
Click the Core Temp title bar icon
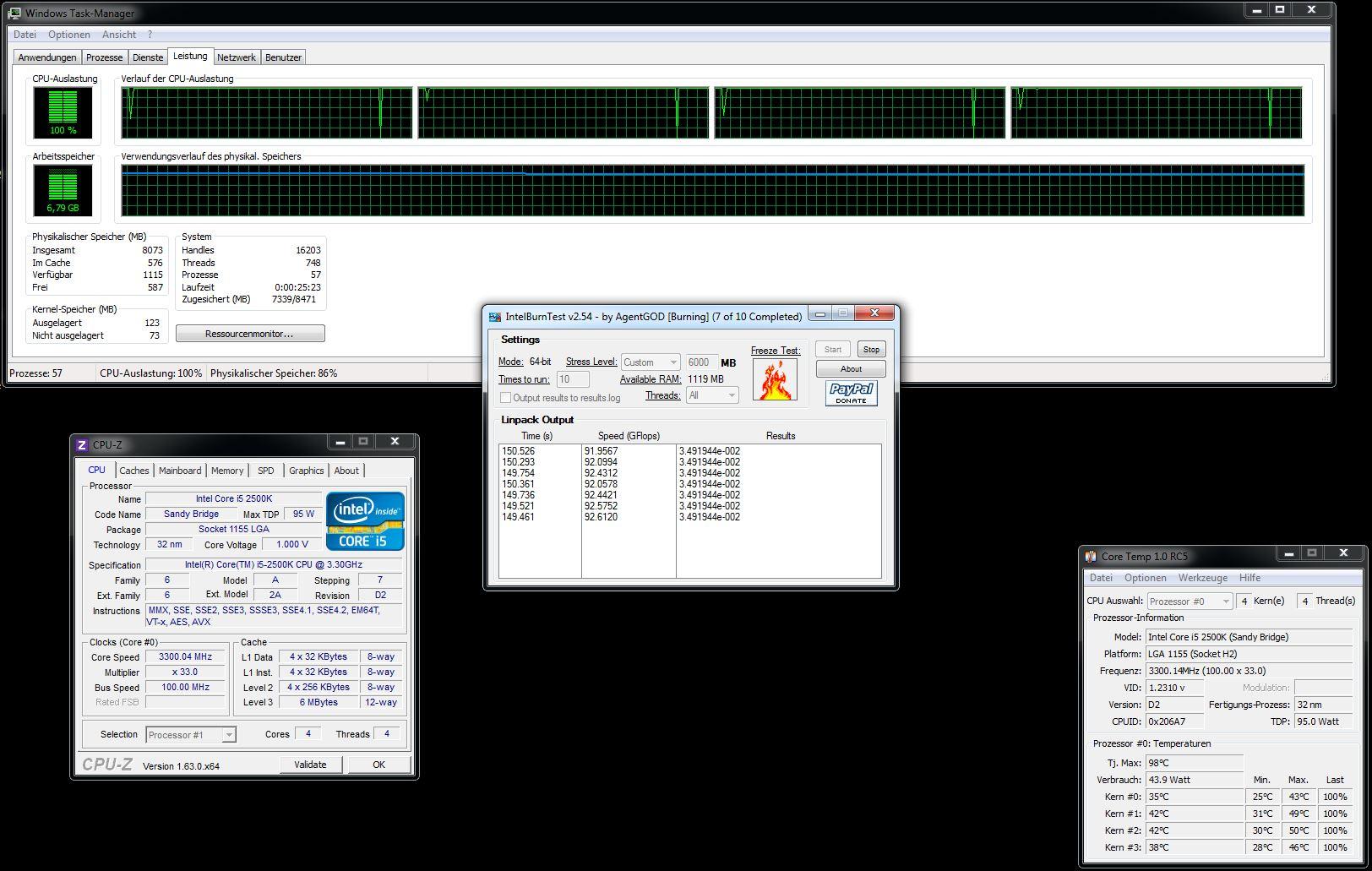tap(1091, 556)
